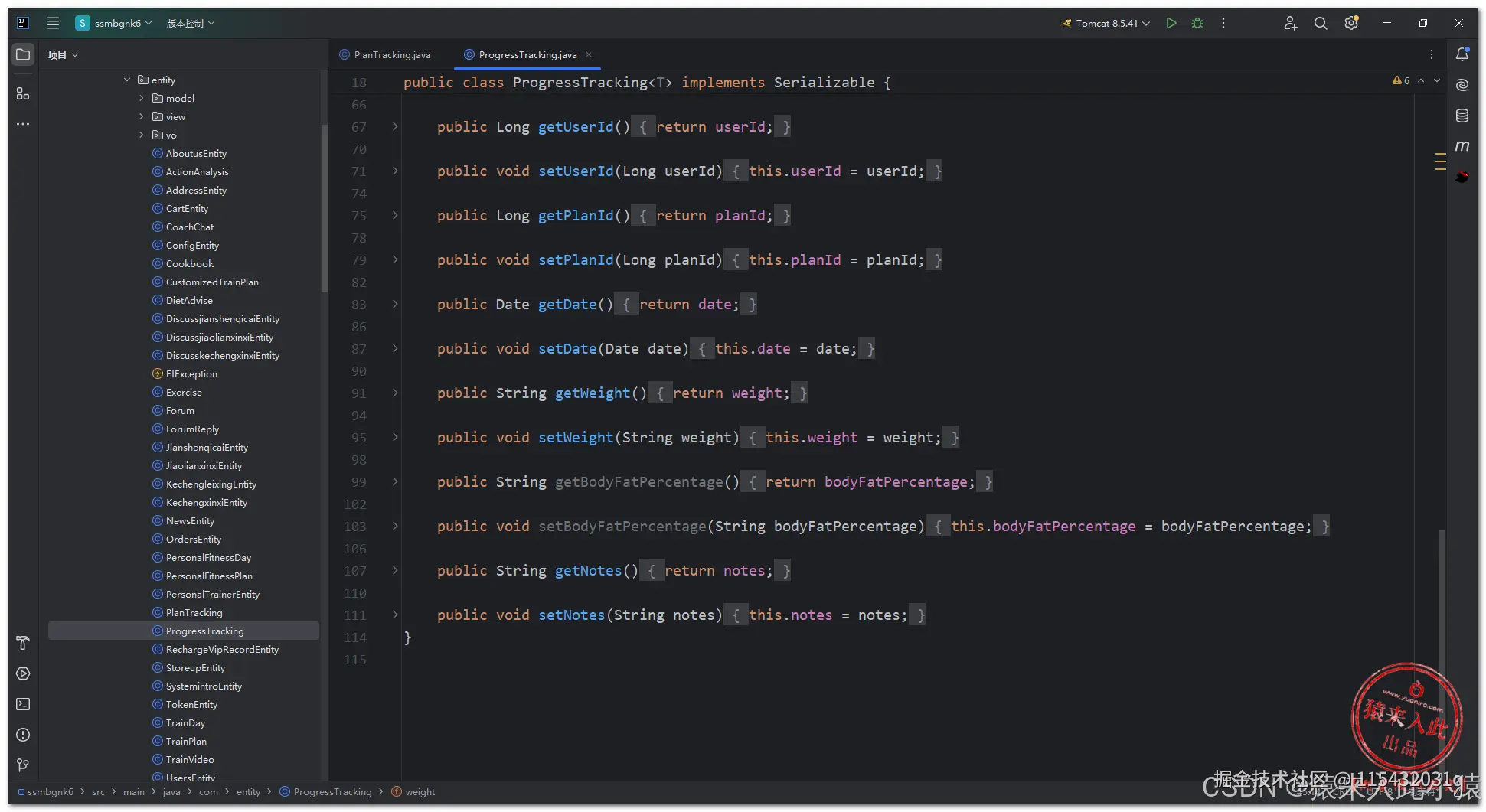Go to previous highlighted error arrow
1486x812 pixels.
click(1421, 80)
